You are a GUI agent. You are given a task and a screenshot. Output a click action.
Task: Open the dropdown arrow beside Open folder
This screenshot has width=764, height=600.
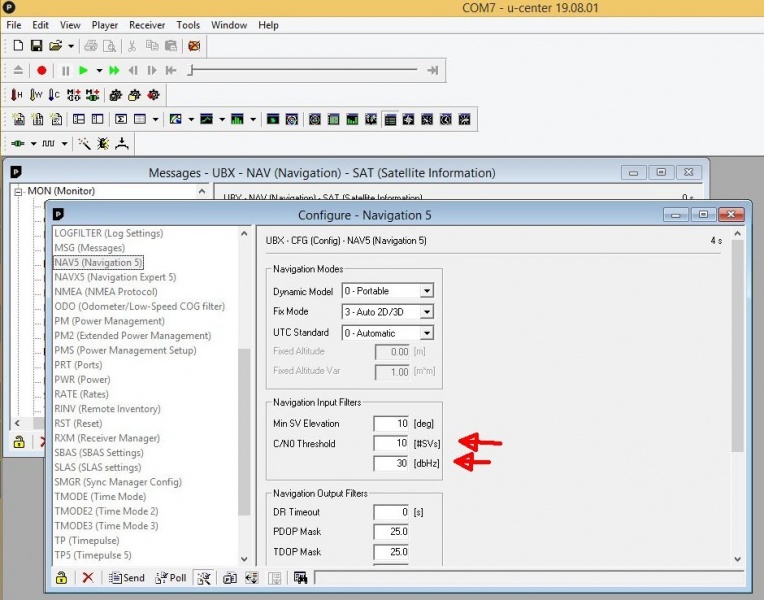(71, 46)
